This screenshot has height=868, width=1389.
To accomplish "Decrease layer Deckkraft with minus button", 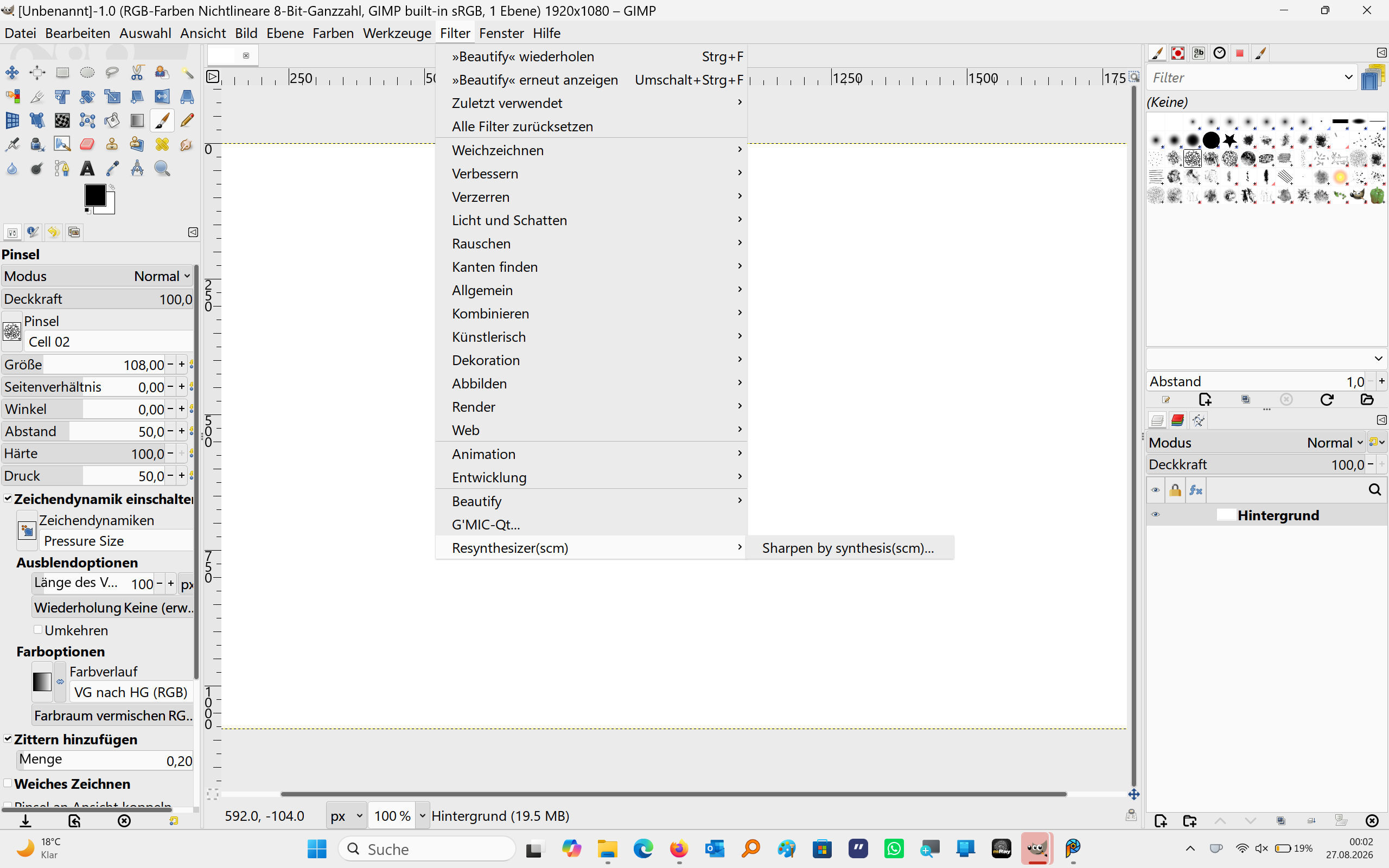I will pos(1370,464).
